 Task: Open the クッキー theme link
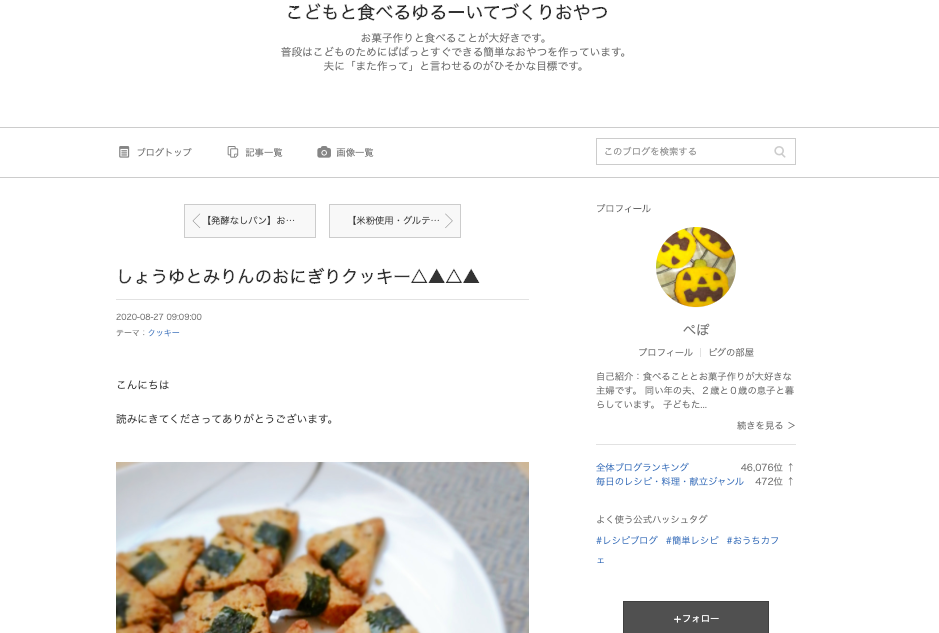163,333
